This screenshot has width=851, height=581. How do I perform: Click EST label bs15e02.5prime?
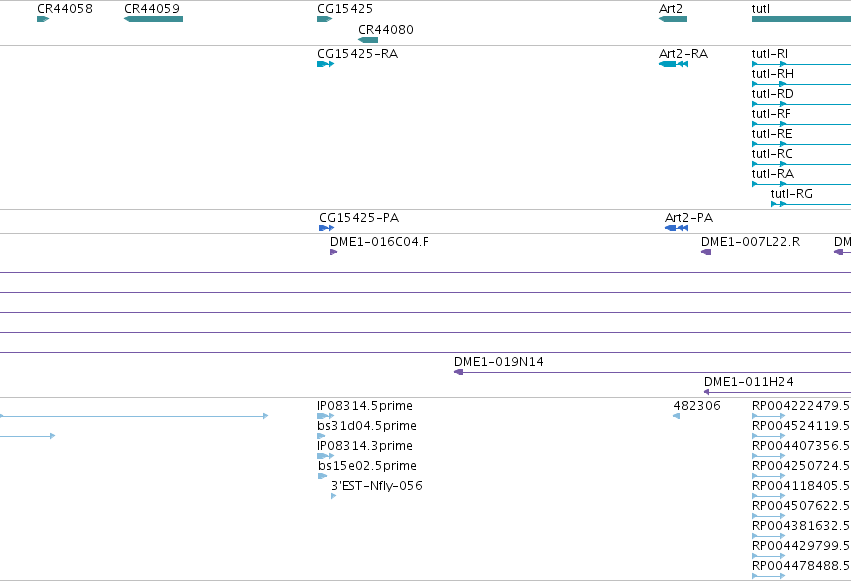367,466
